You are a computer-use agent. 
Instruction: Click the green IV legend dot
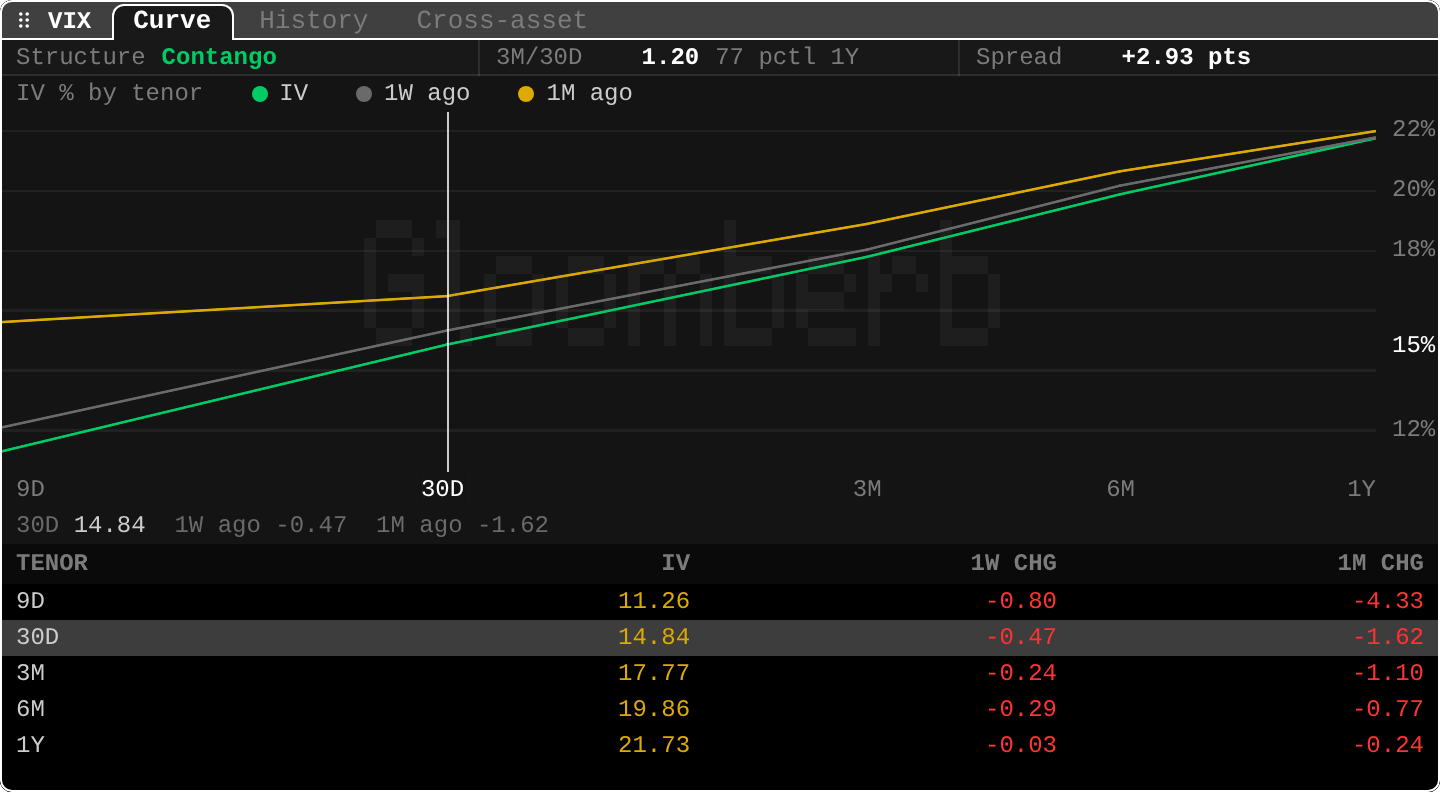coord(260,94)
